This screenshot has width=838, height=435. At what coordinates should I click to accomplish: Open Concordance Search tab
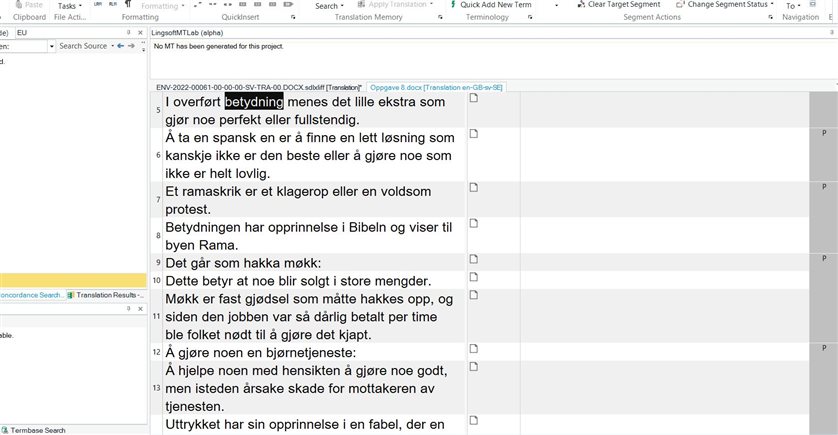pyautogui.click(x=32, y=295)
